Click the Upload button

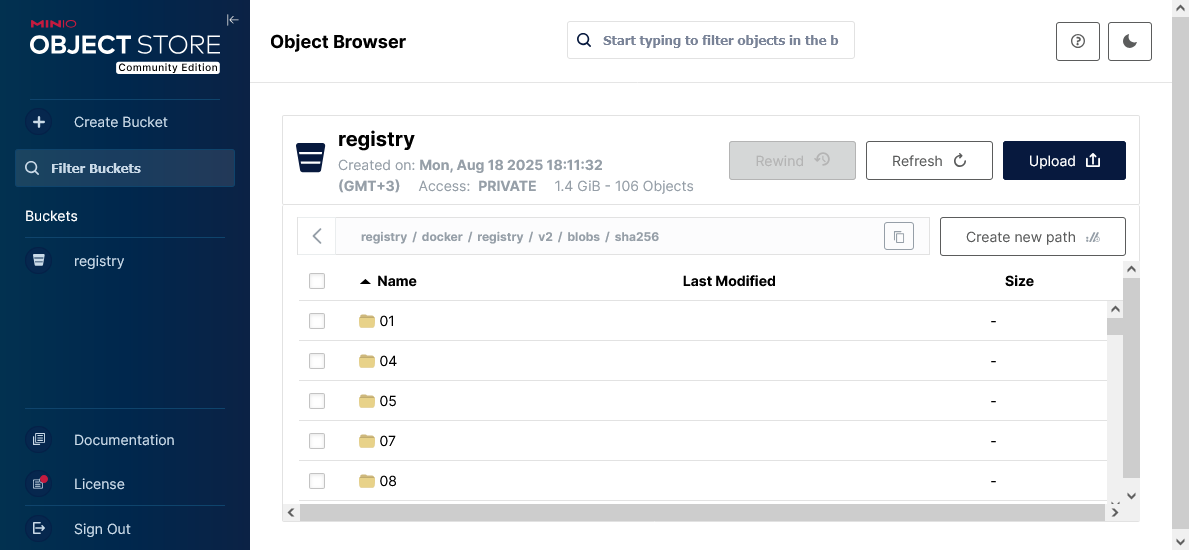(x=1063, y=161)
